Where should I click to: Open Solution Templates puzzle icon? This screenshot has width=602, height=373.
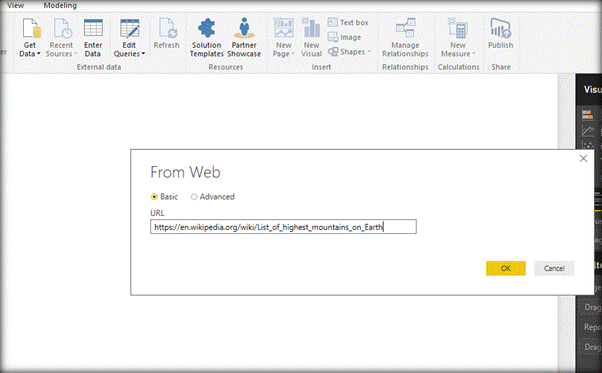coord(207,28)
